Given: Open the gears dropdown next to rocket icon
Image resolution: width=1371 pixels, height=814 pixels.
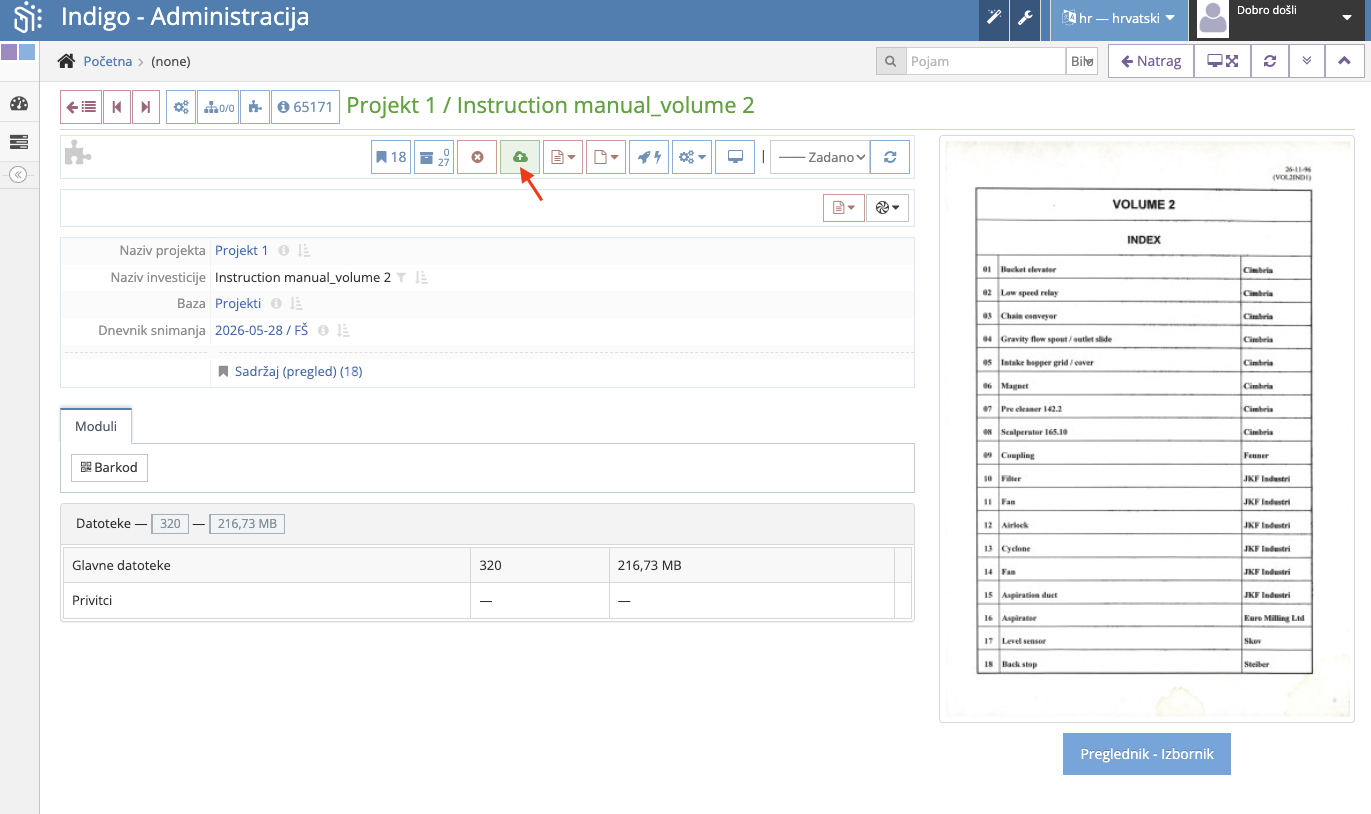Looking at the screenshot, I should click(x=692, y=157).
